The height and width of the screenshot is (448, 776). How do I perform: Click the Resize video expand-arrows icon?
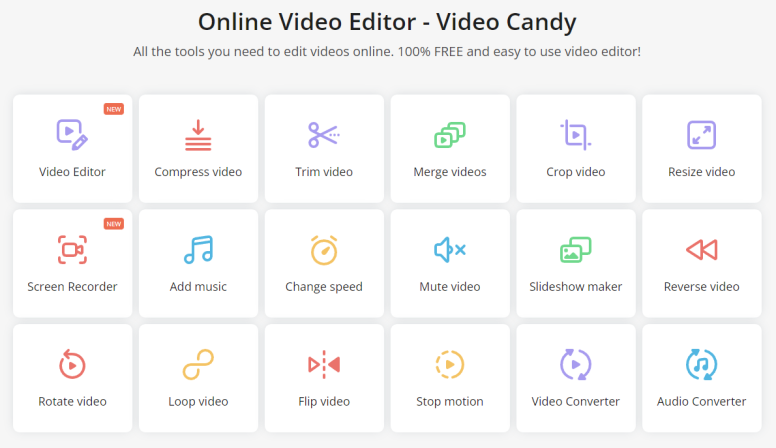tap(701, 135)
